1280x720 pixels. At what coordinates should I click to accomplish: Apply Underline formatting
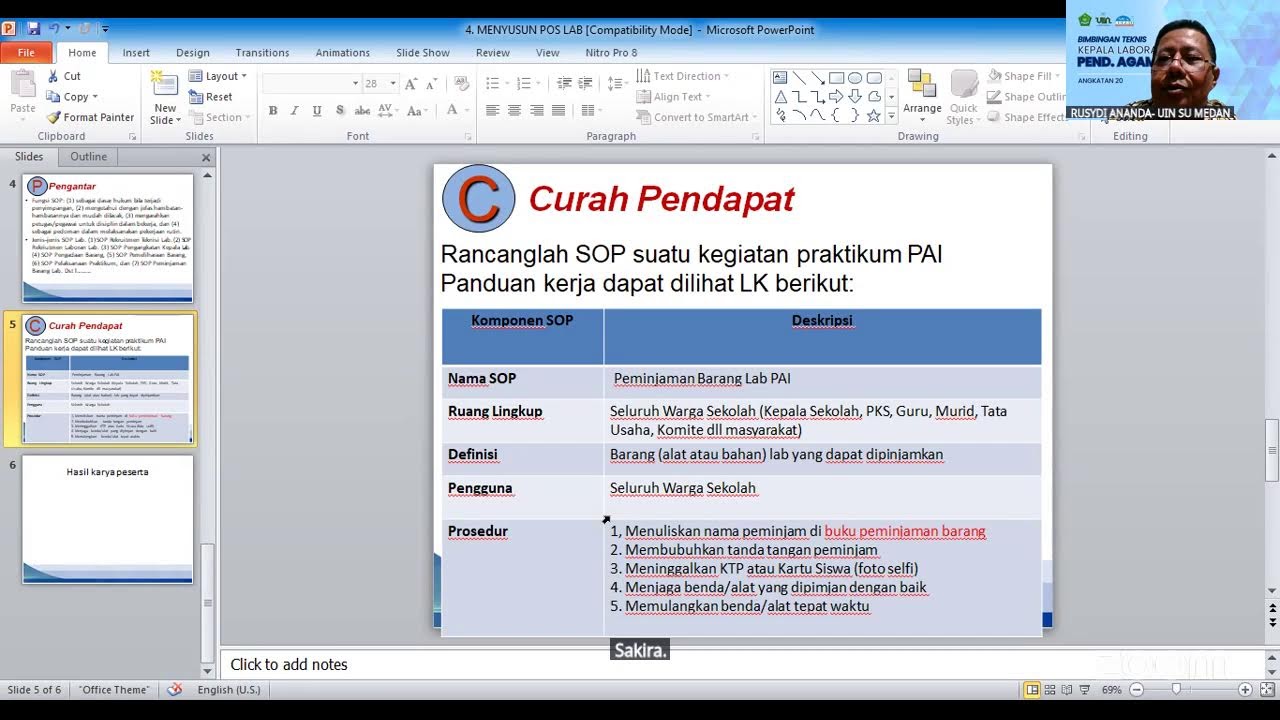coord(317,110)
